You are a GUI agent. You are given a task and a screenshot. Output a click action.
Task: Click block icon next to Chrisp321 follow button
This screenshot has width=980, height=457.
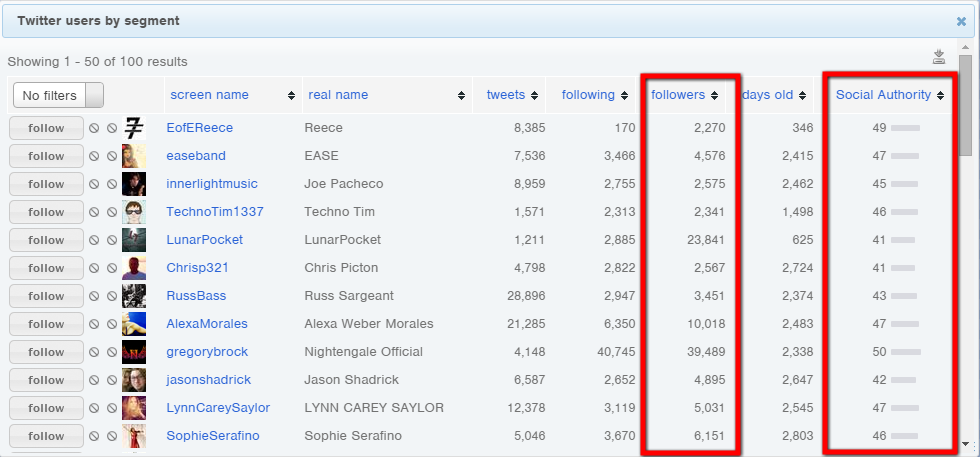point(94,268)
